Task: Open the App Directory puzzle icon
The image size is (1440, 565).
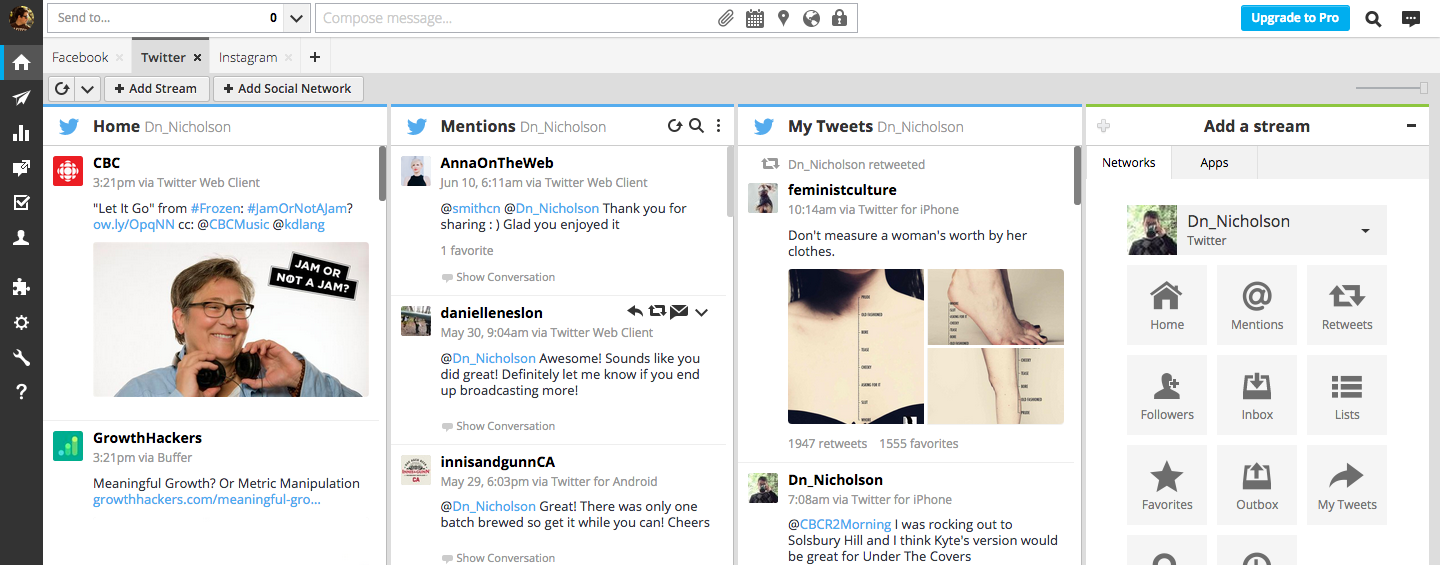Action: coord(21,287)
